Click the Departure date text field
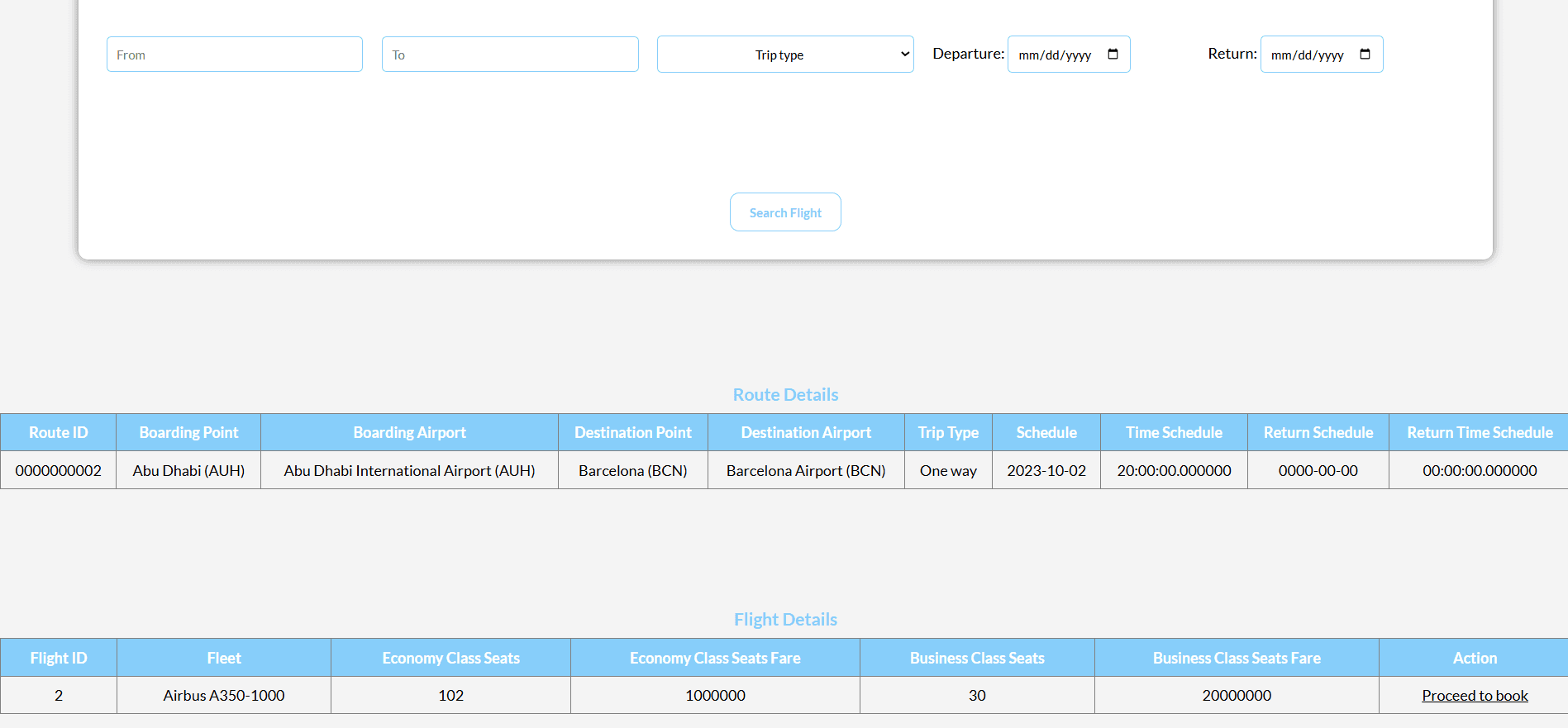The width and height of the screenshot is (1568, 728). pos(1055,55)
